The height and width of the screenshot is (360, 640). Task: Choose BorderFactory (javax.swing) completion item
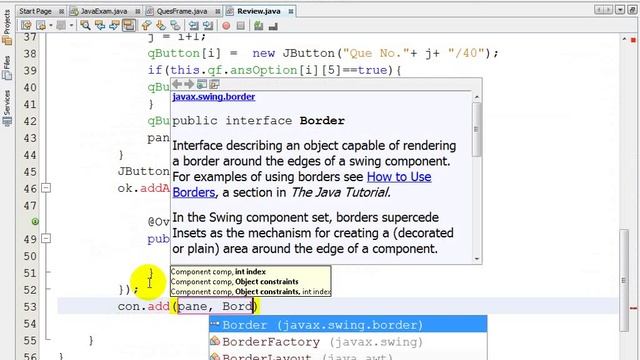pyautogui.click(x=348, y=342)
